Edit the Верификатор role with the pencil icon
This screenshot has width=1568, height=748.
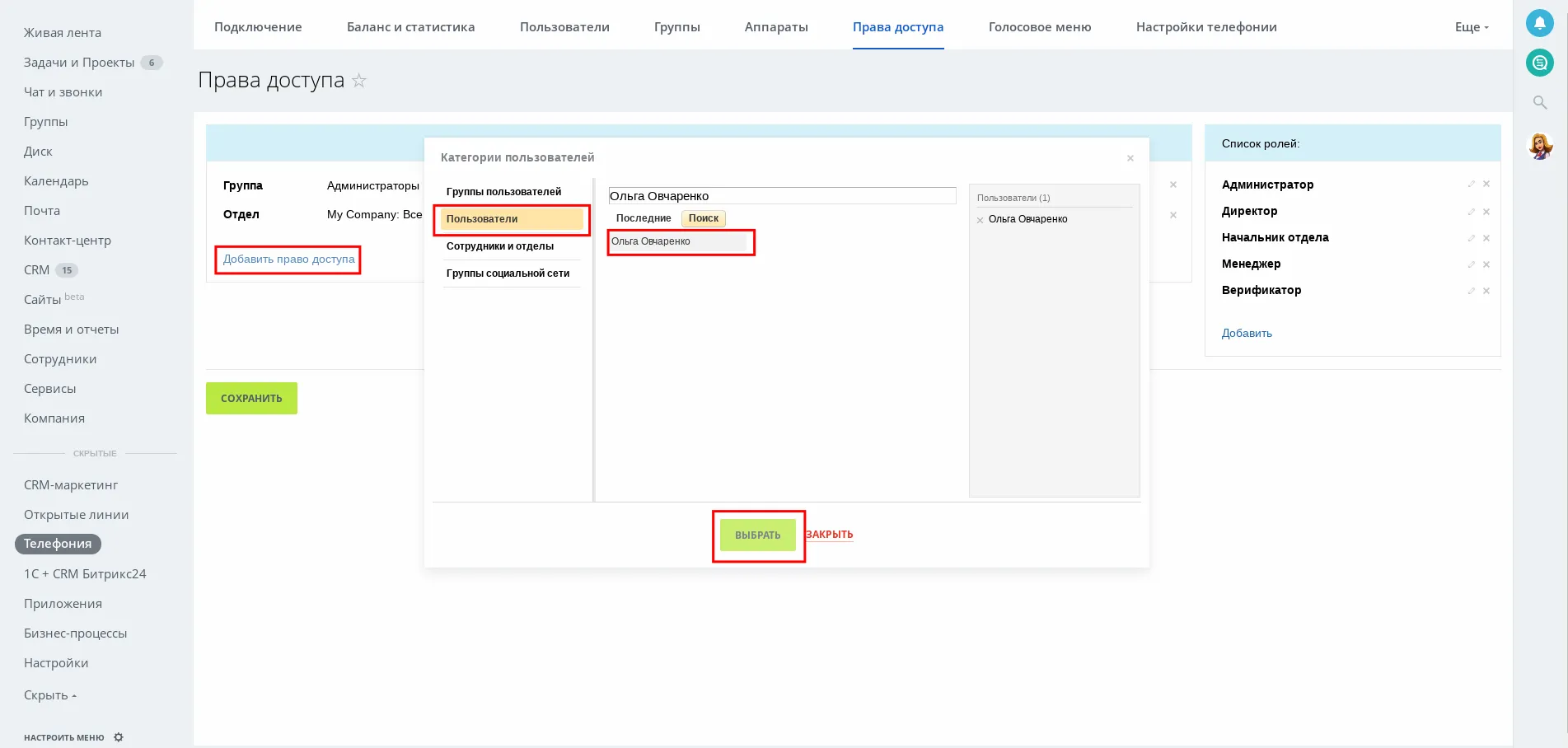(1471, 291)
